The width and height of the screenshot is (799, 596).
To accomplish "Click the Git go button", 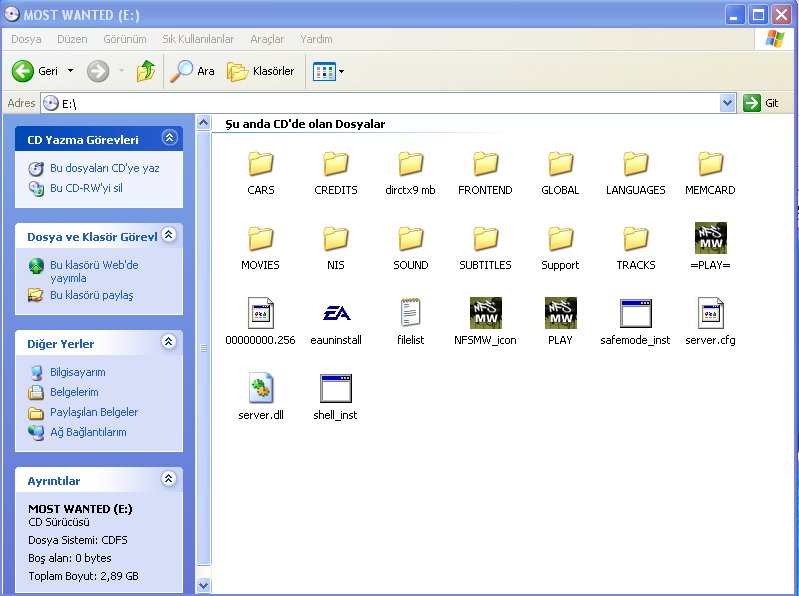I will click(x=761, y=103).
